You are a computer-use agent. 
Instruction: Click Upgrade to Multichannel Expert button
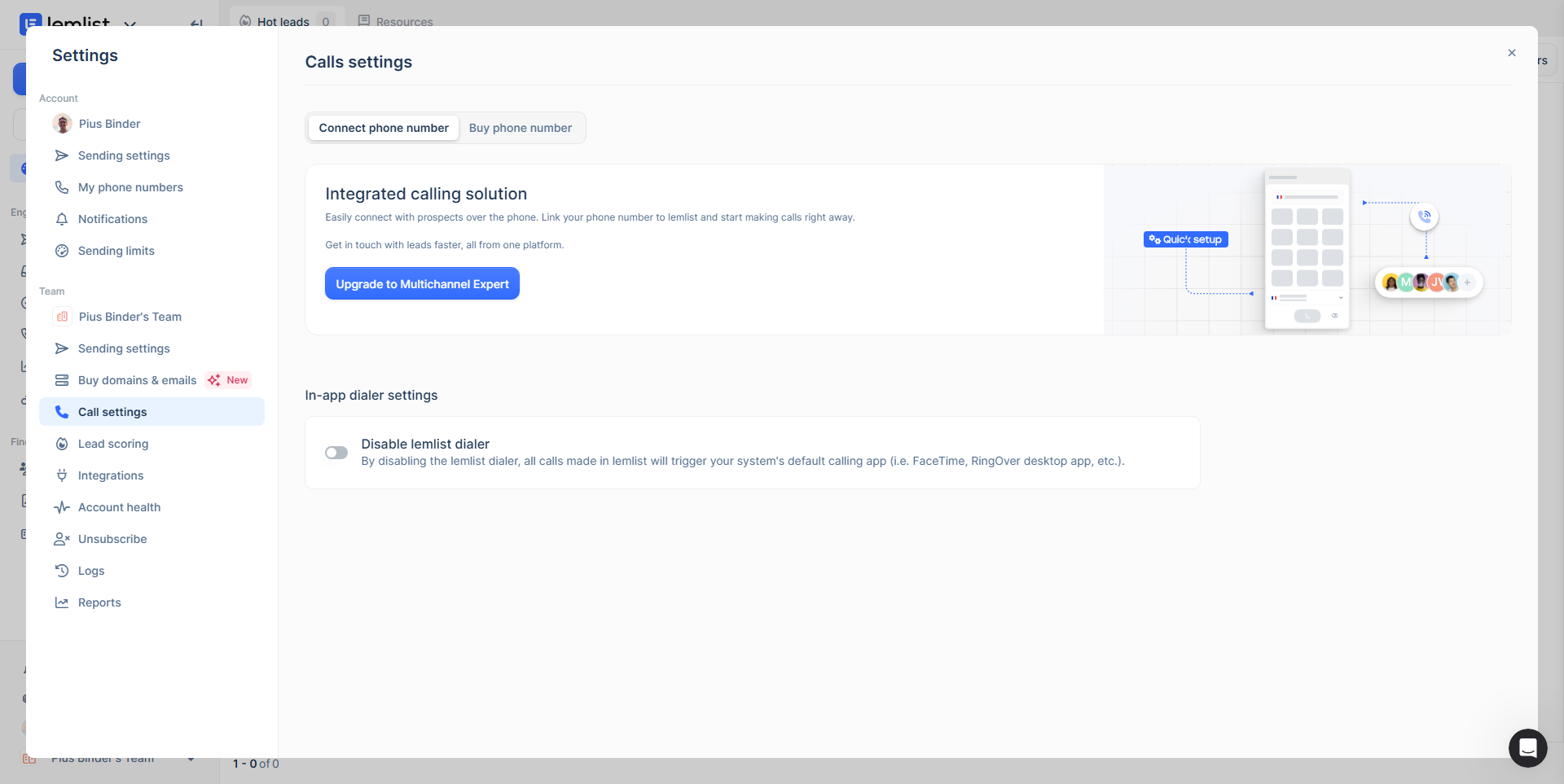pos(422,283)
